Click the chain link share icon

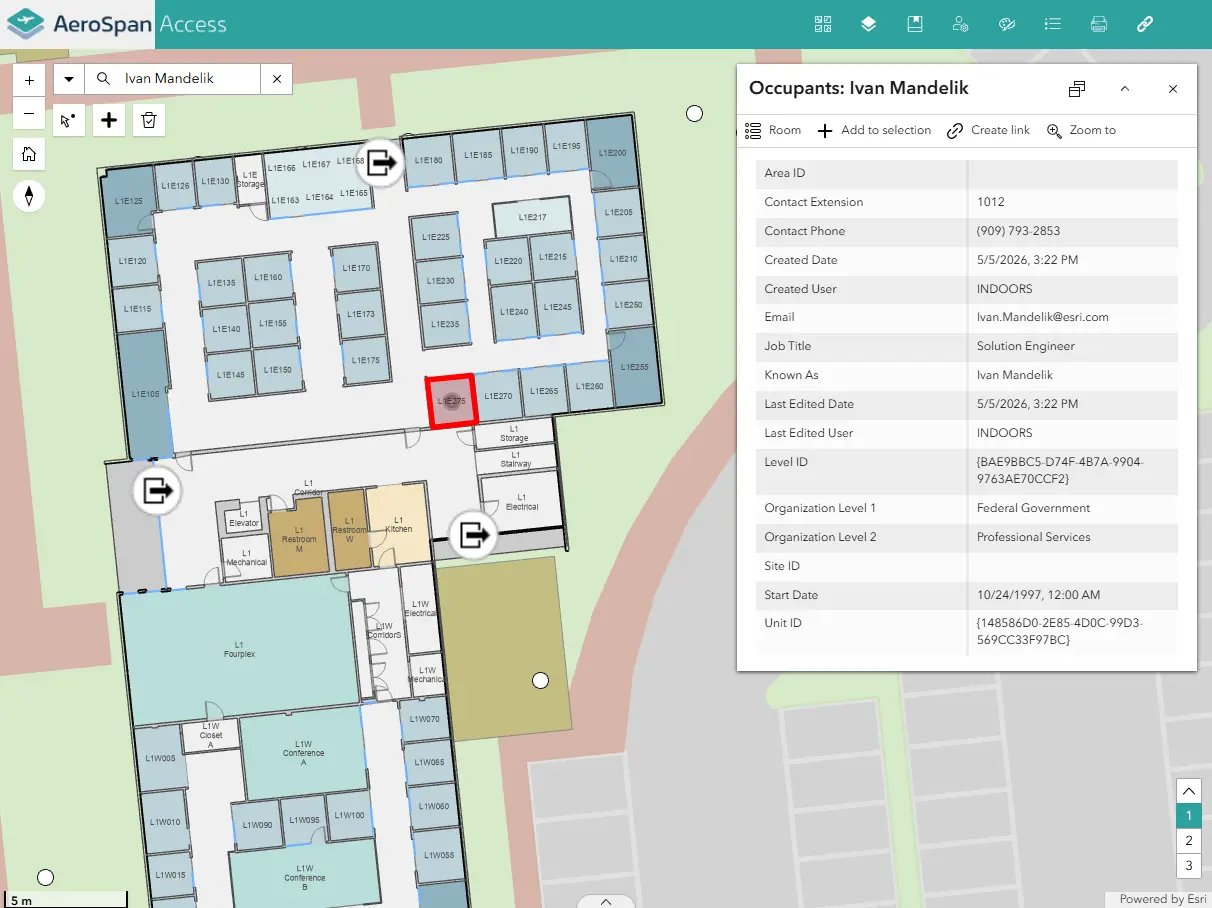tap(1145, 24)
